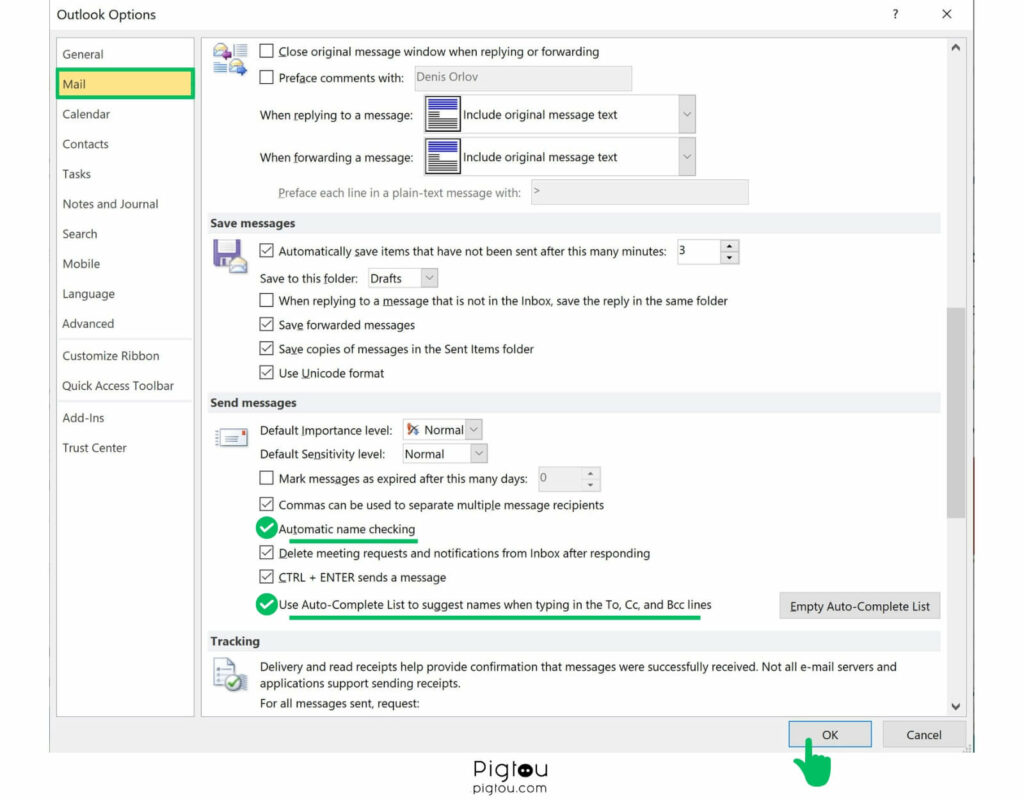Open Quick Access Toolbar category
This screenshot has height=800, width=1024.
tap(125, 386)
